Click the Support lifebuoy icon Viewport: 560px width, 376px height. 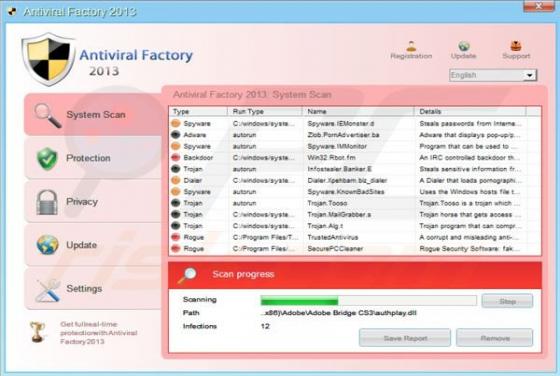516,46
